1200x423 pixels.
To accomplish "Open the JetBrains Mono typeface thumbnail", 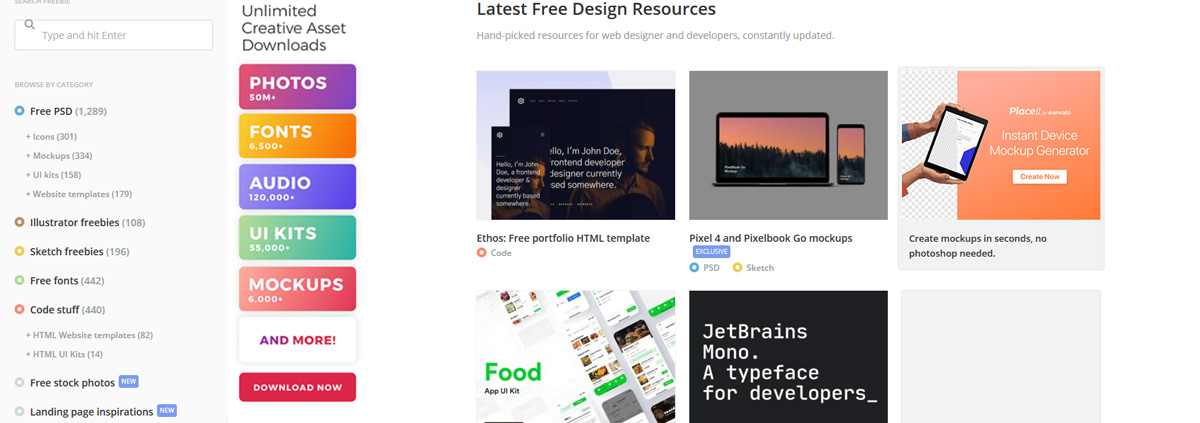I will click(788, 357).
